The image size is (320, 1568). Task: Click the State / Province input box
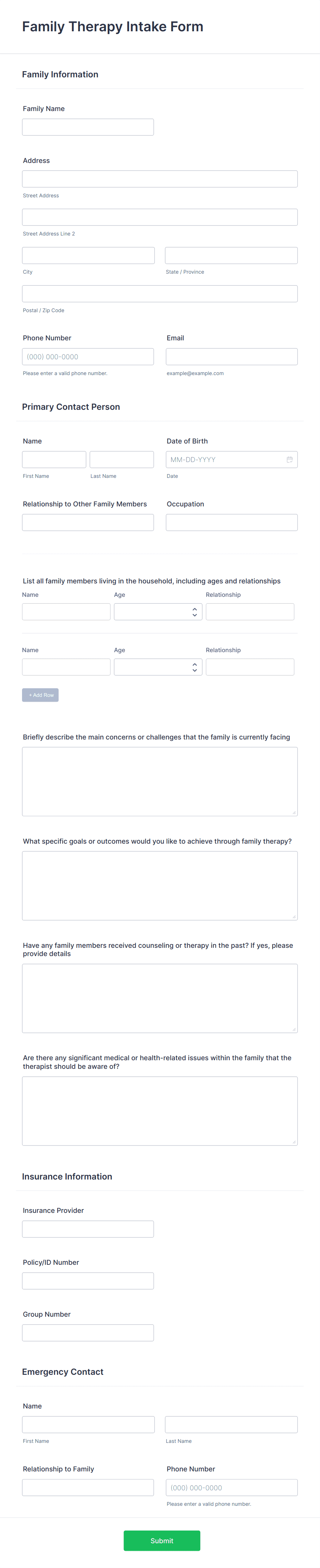pyautogui.click(x=231, y=255)
